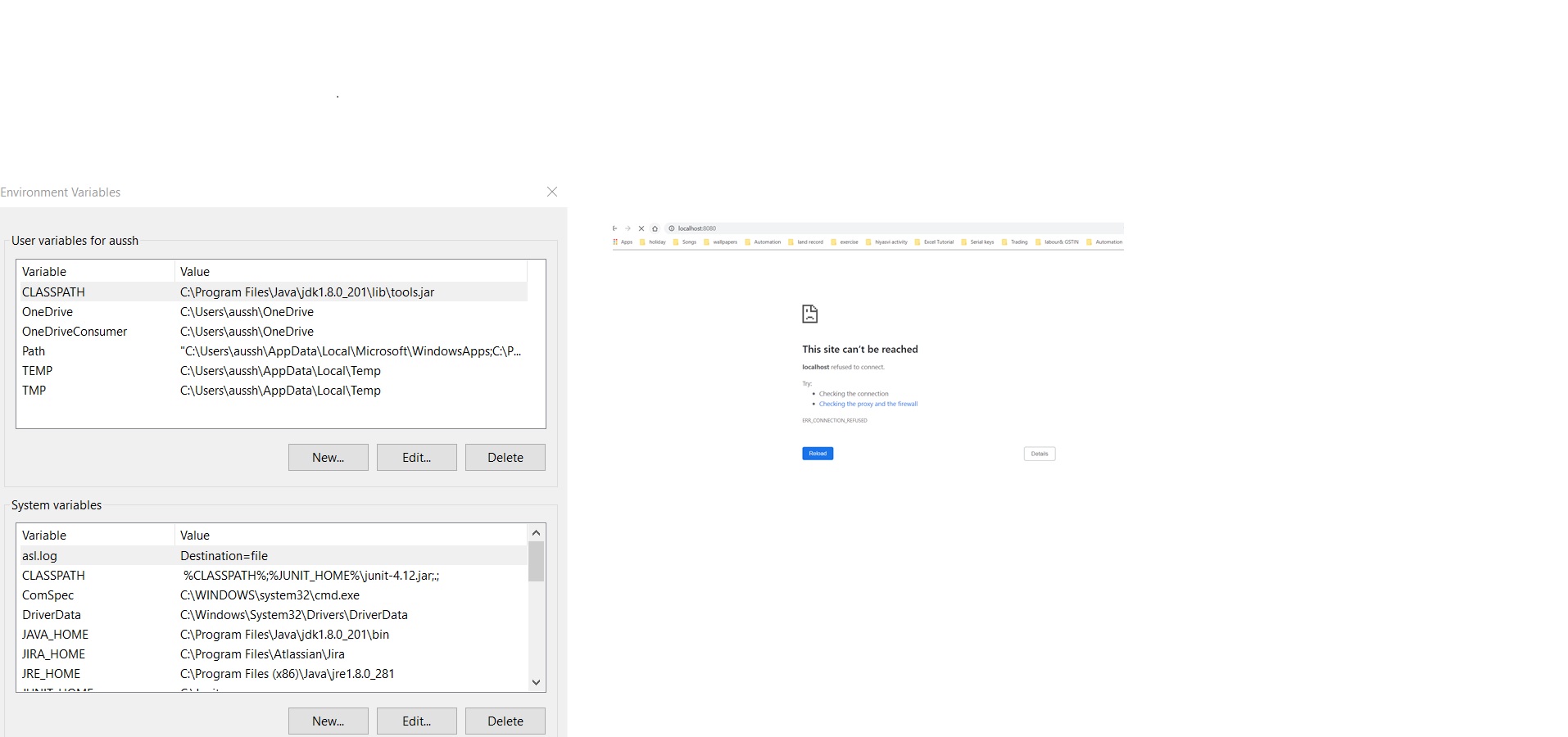Screen dimensions: 1568x737
Task: Click the localhost:8080 address bar
Action: 893,228
